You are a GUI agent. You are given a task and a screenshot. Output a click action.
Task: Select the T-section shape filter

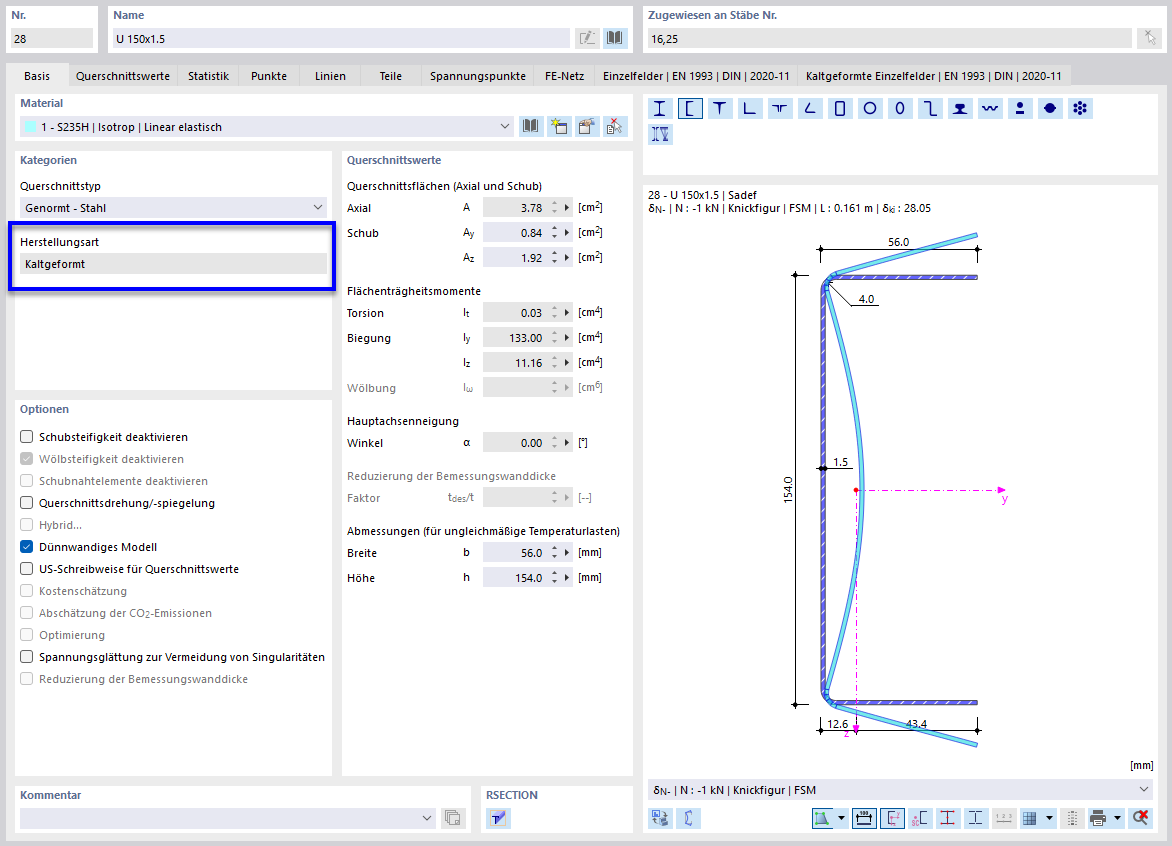pos(720,108)
